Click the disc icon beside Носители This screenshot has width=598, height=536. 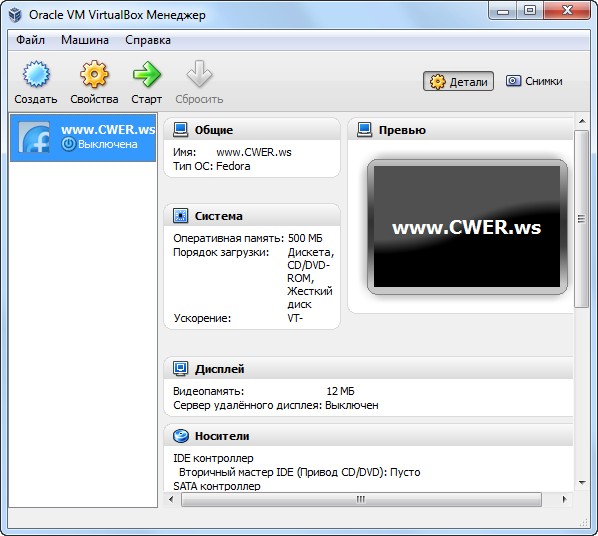coord(180,436)
